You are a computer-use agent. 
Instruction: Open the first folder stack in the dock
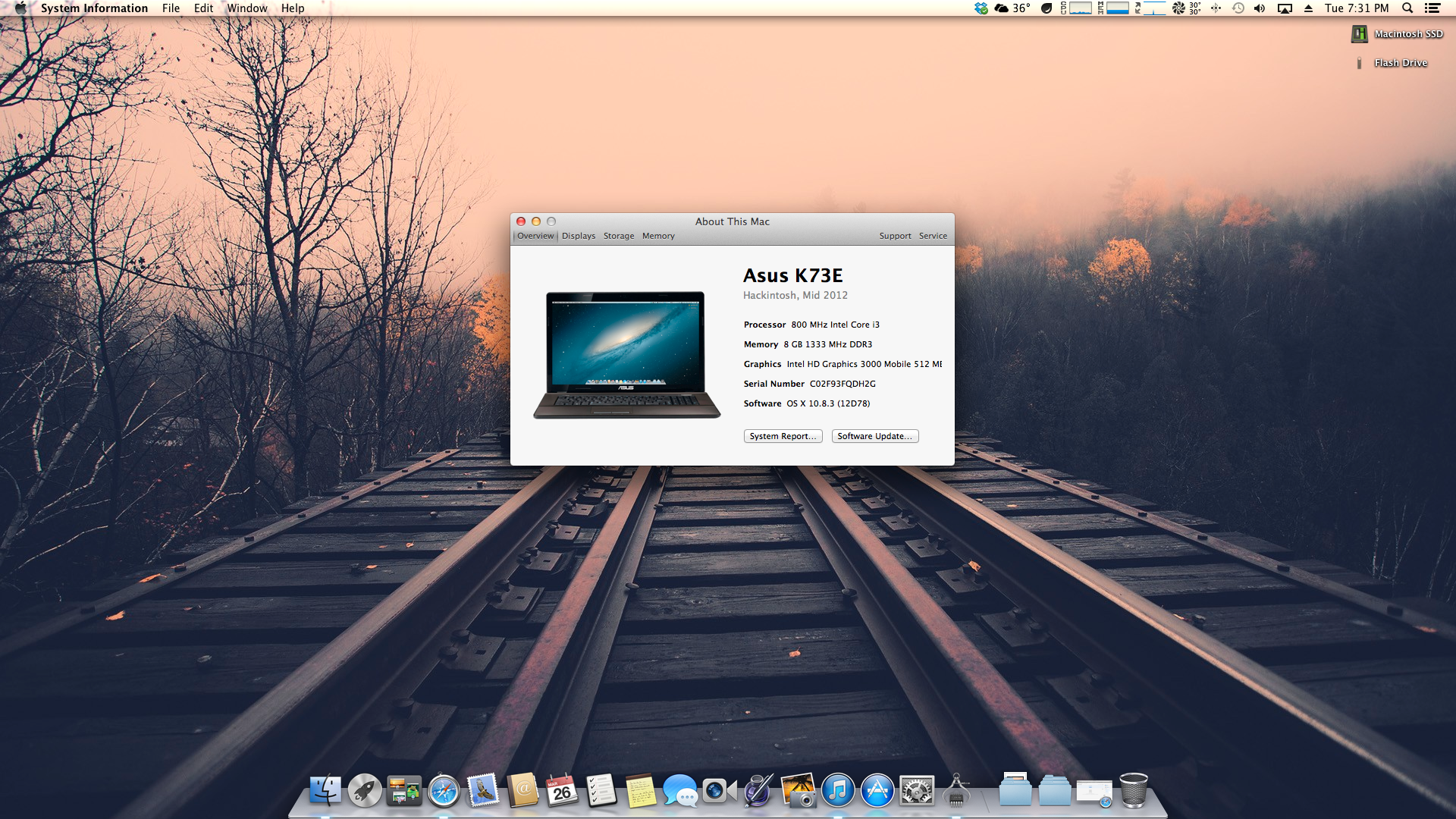pyautogui.click(x=1015, y=789)
